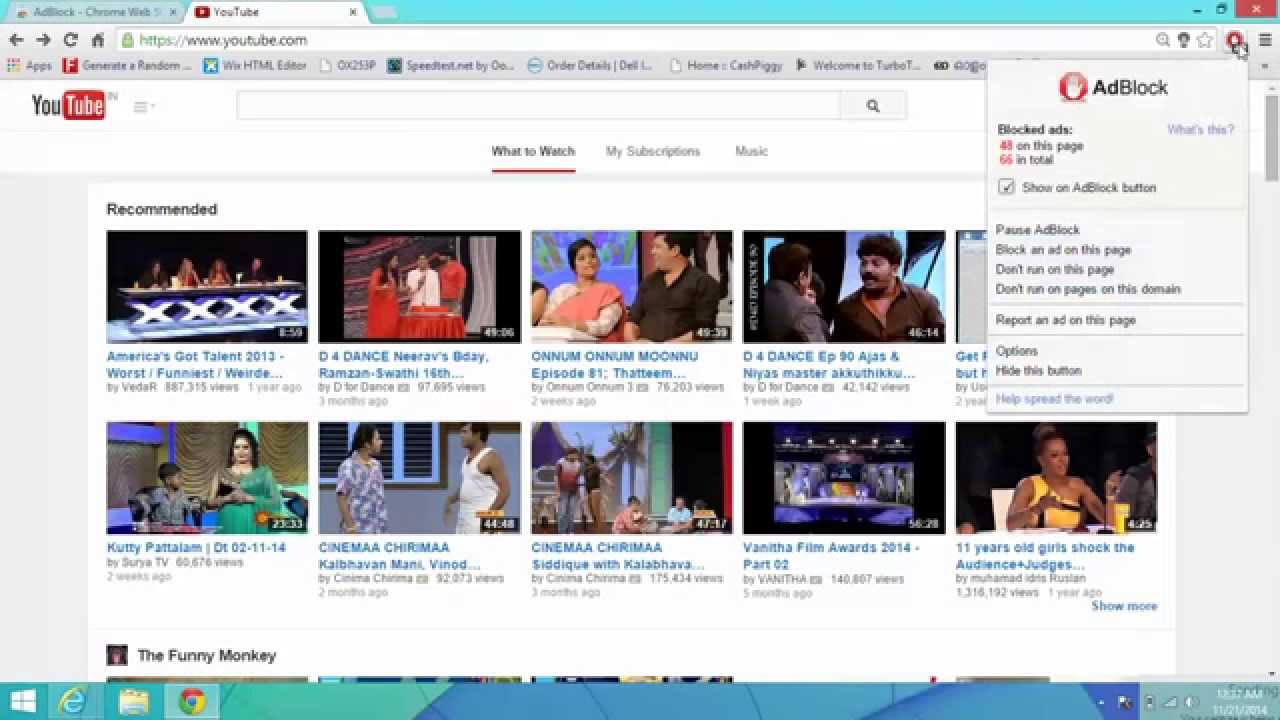Open the 11 years old girls thumbnail
Viewport: 1280px width, 720px height.
click(x=1056, y=478)
